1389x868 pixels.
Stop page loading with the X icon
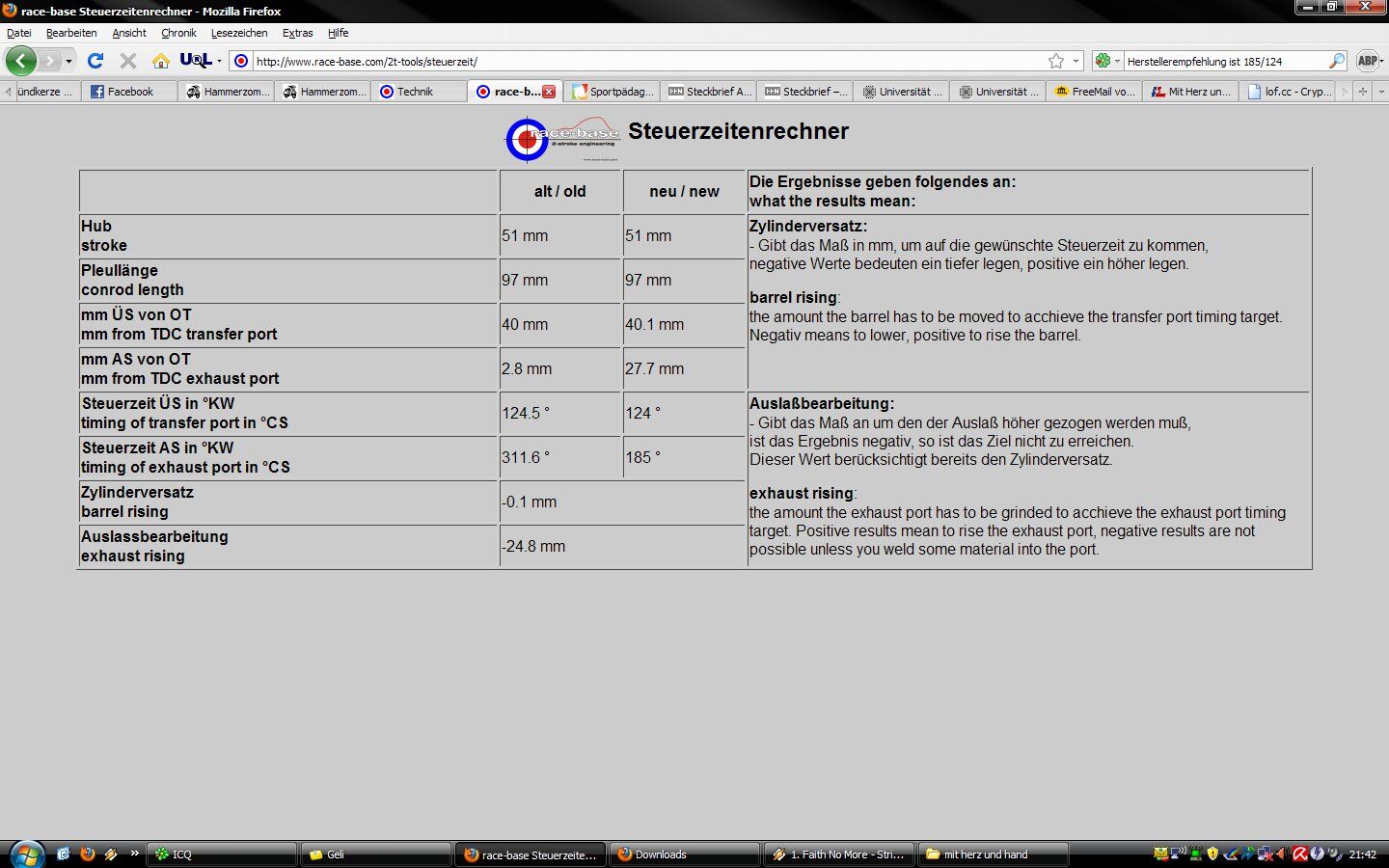pos(127,61)
